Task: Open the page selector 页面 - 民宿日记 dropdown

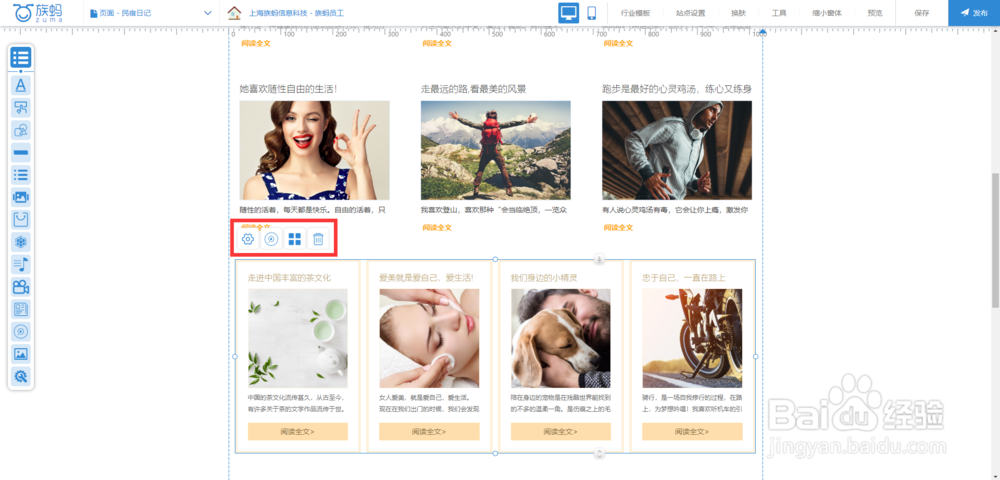Action: point(151,13)
